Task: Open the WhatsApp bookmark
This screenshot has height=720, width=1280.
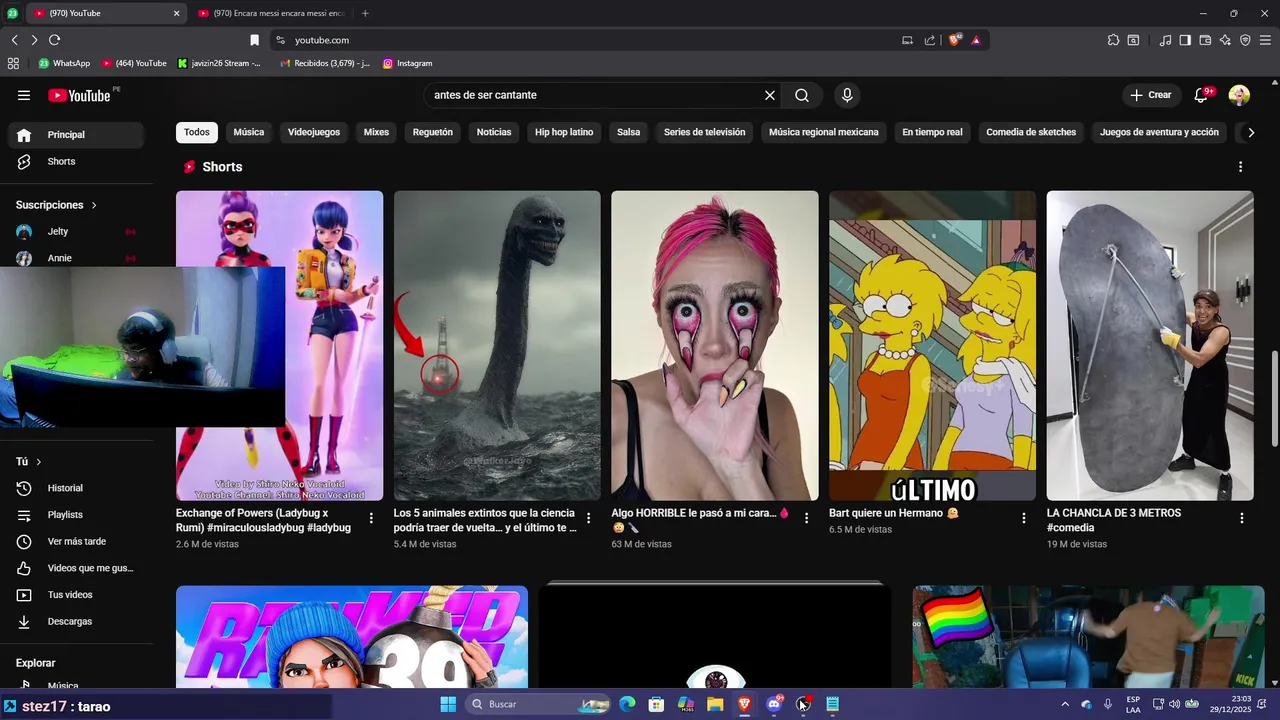Action: pos(64,63)
